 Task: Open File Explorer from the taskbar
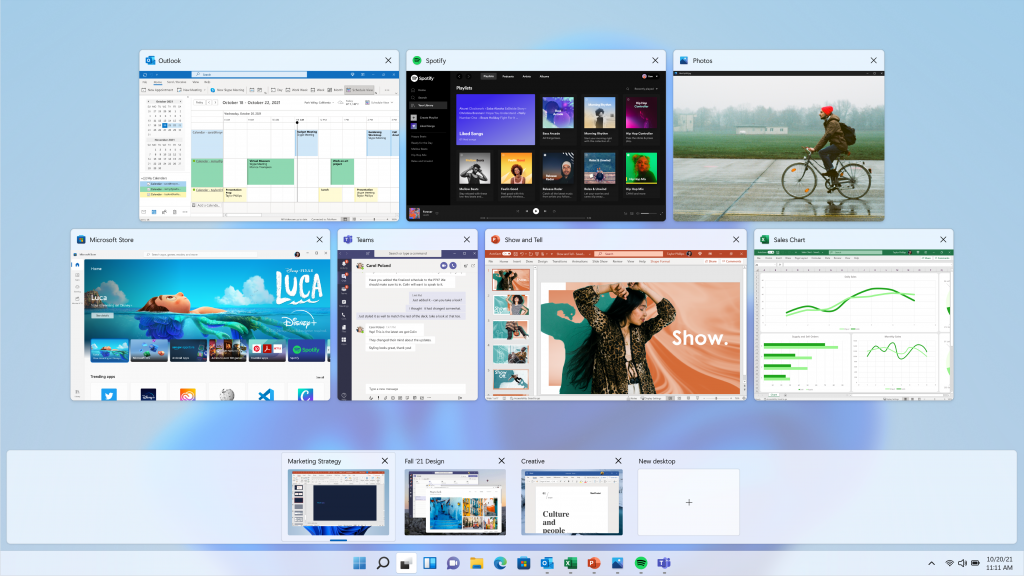coord(477,563)
